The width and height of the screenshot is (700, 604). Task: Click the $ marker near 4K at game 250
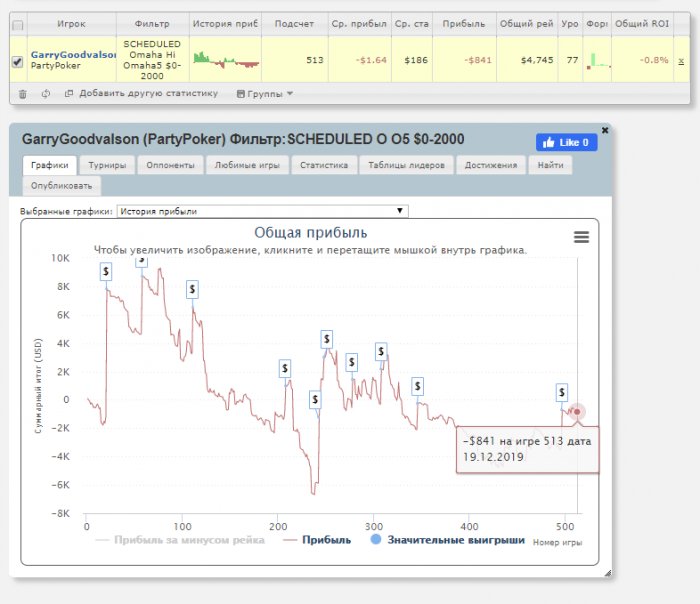click(x=327, y=340)
